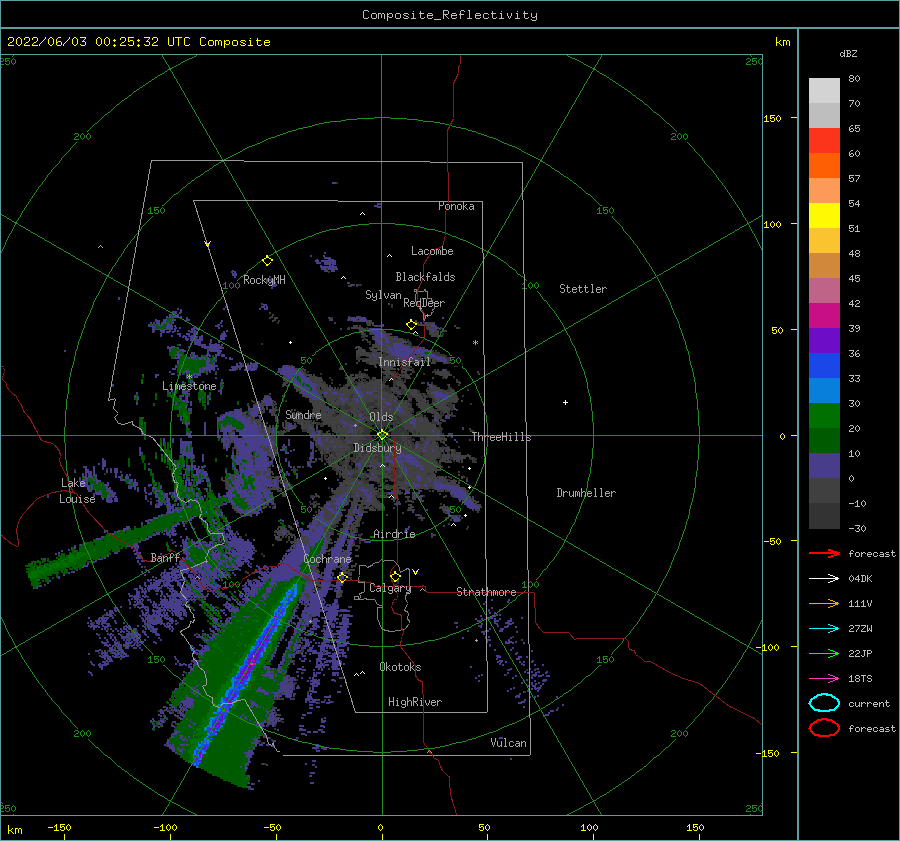Click the 100 tick on right axis
900x841 pixels.
pyautogui.click(x=772, y=224)
